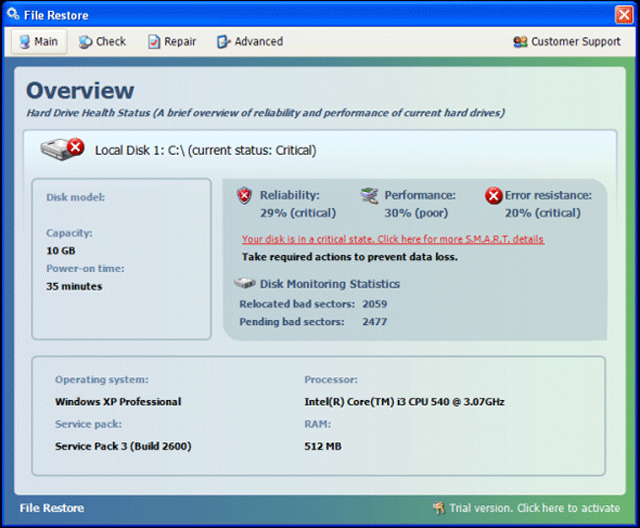Click the hard drive icon with red X
This screenshot has width=640, height=528.
[x=62, y=150]
